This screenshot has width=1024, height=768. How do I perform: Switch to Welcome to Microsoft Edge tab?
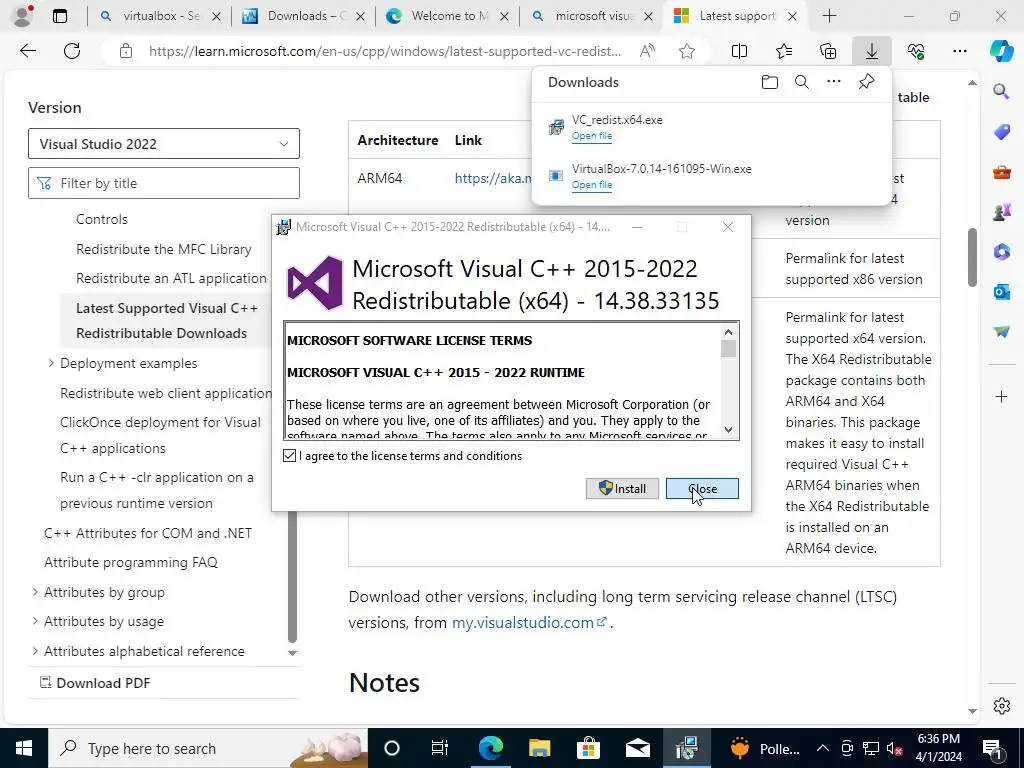pyautogui.click(x=447, y=16)
